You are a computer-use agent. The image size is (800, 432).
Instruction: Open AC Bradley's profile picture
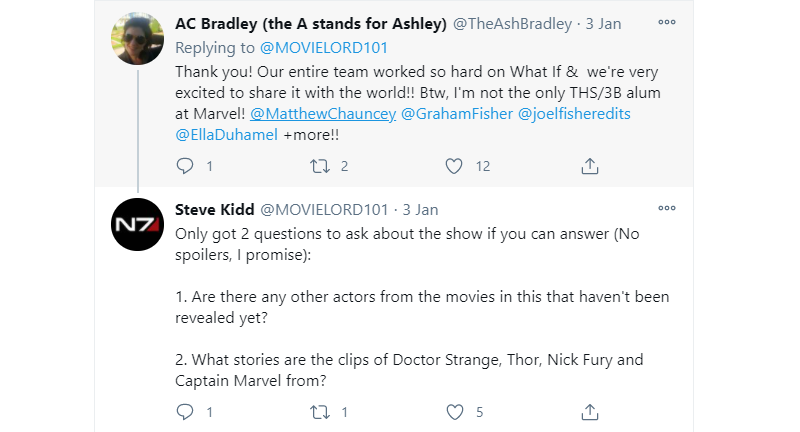pyautogui.click(x=138, y=39)
